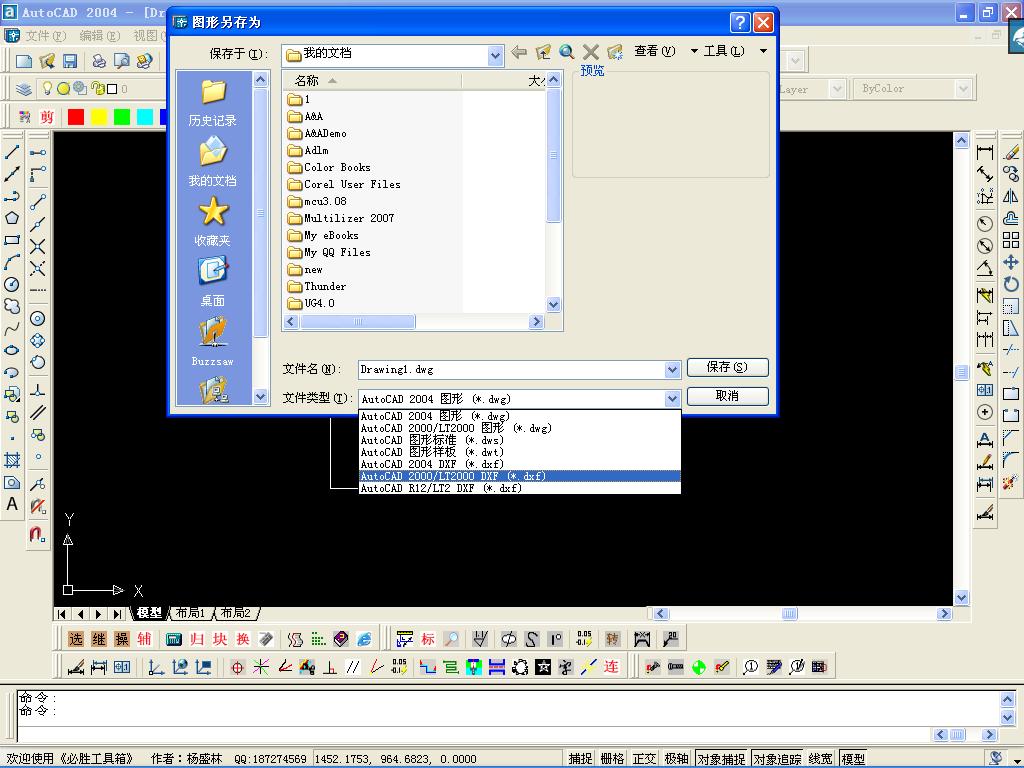Switch to the 布局1 layout tab
Viewport: 1024px width, 768px height.
click(191, 613)
